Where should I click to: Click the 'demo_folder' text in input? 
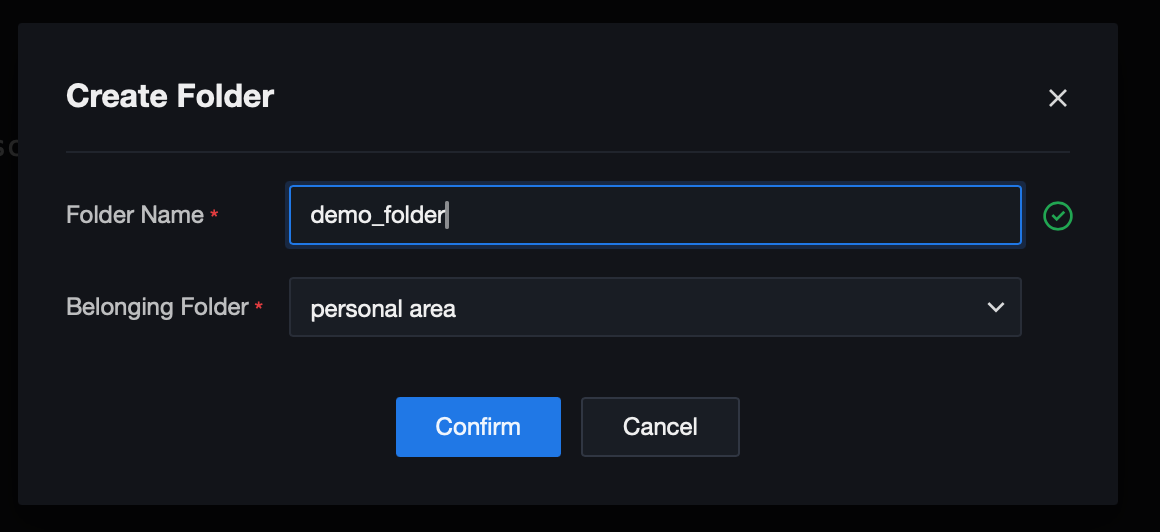(x=377, y=215)
